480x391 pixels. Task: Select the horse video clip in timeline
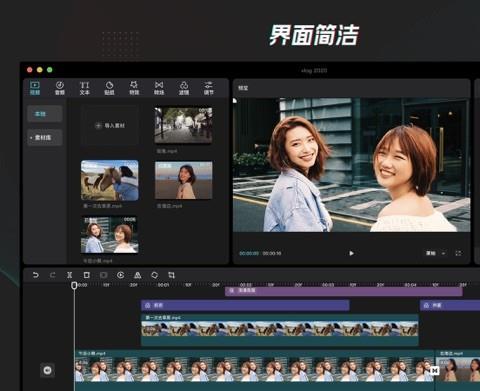pyautogui.click(x=280, y=329)
